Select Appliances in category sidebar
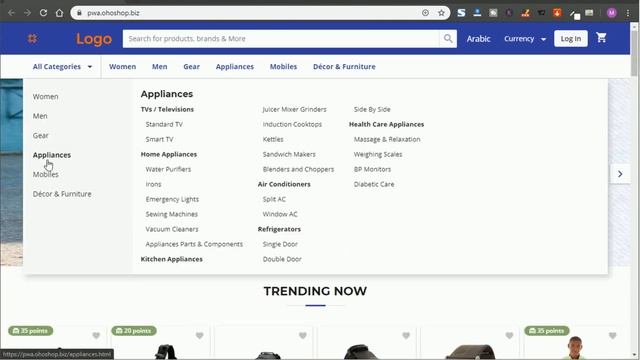This screenshot has height=360, width=640. click(52, 155)
